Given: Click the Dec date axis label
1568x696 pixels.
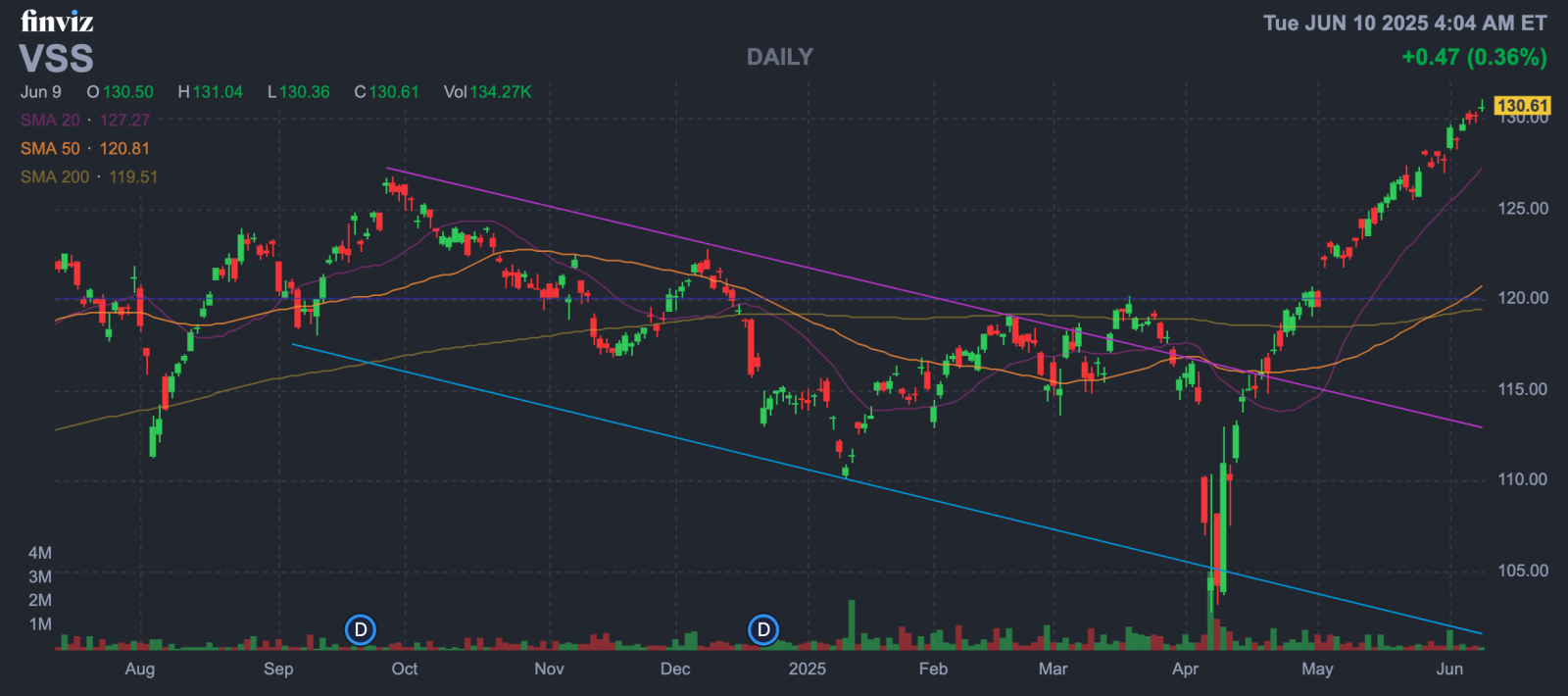Looking at the screenshot, I should click(675, 669).
